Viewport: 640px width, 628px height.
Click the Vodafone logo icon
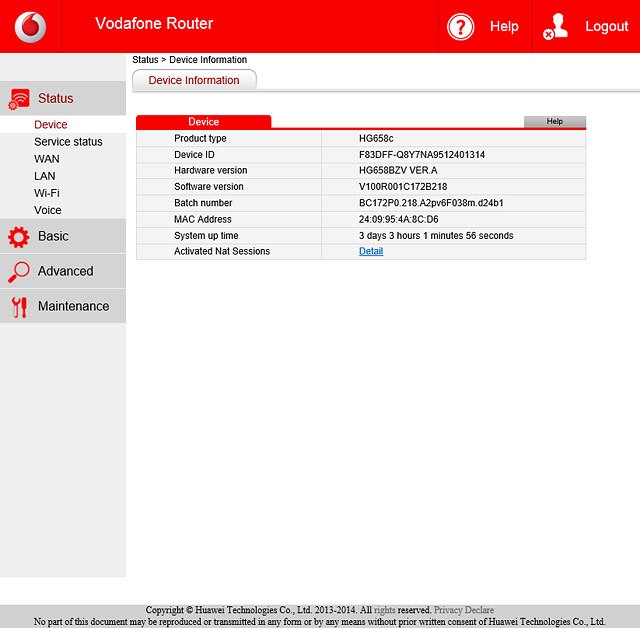(31, 27)
